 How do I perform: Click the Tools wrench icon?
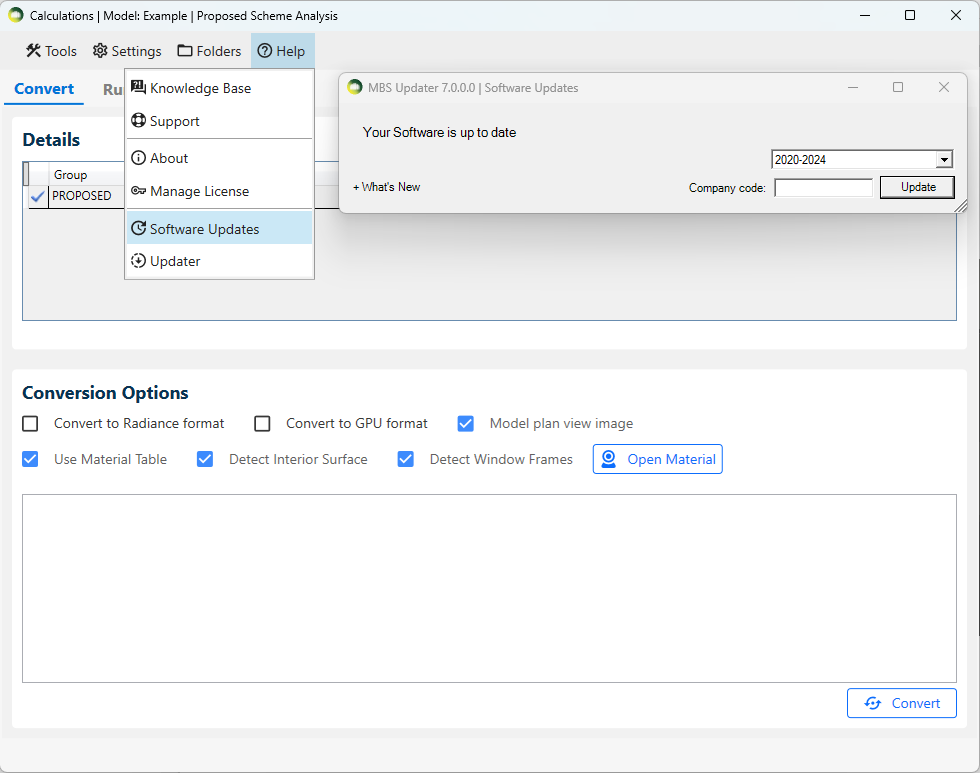[x=33, y=51]
